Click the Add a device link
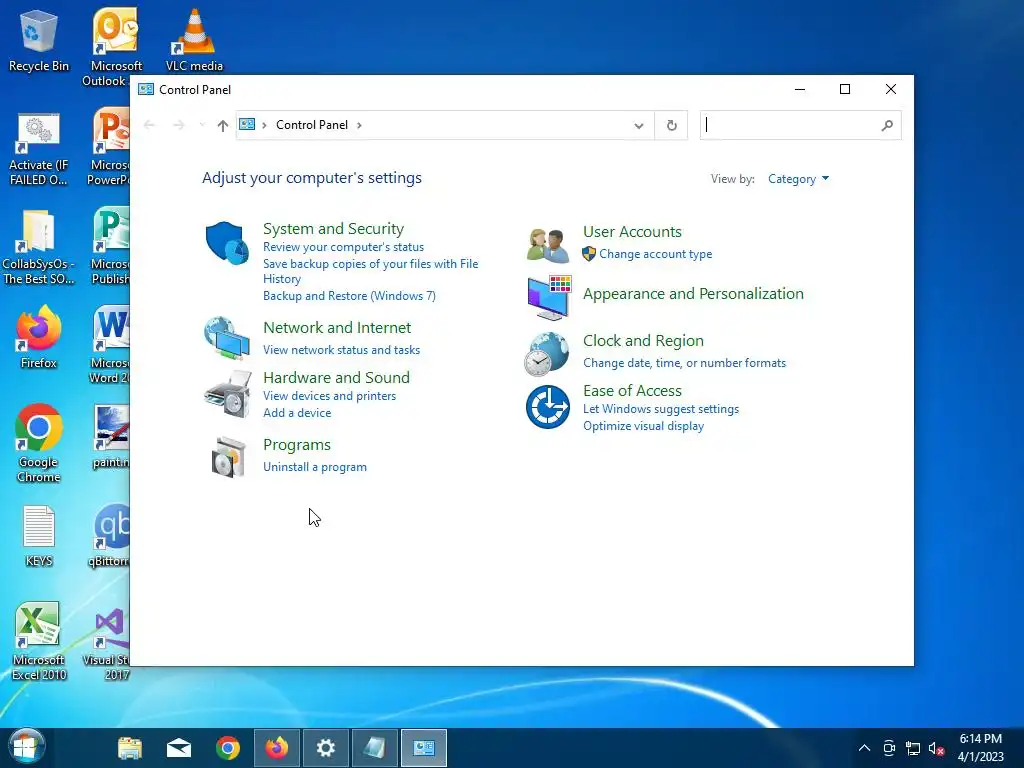Image resolution: width=1024 pixels, height=768 pixels. tap(296, 413)
